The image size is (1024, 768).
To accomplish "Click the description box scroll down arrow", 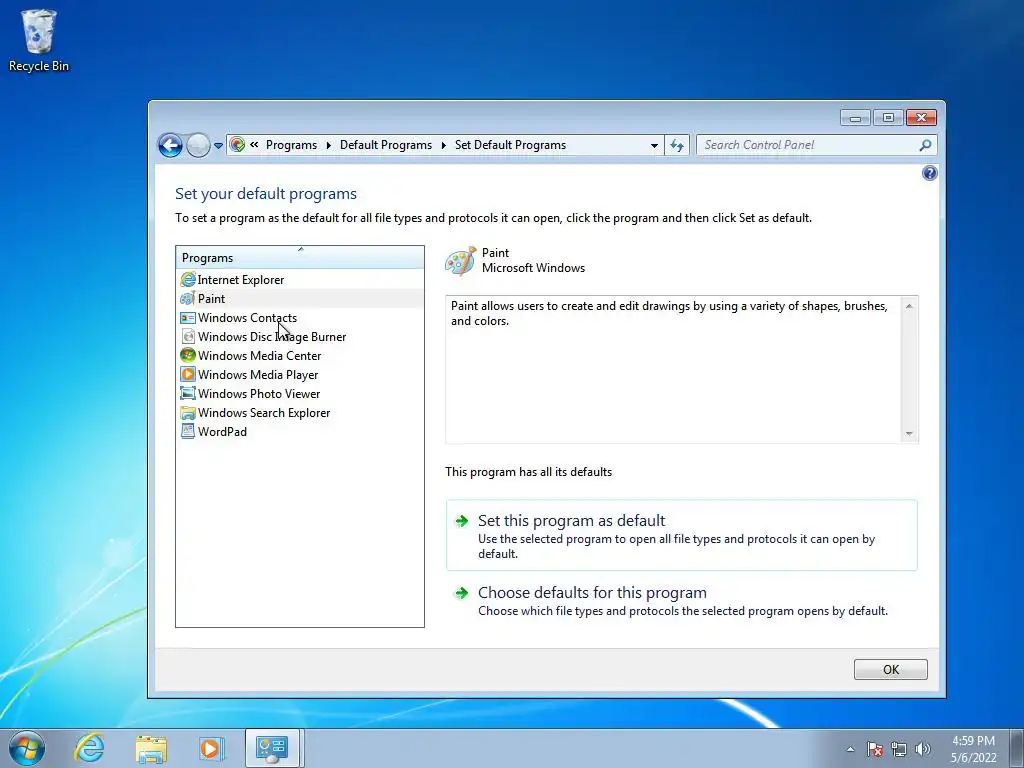I will (x=908, y=434).
